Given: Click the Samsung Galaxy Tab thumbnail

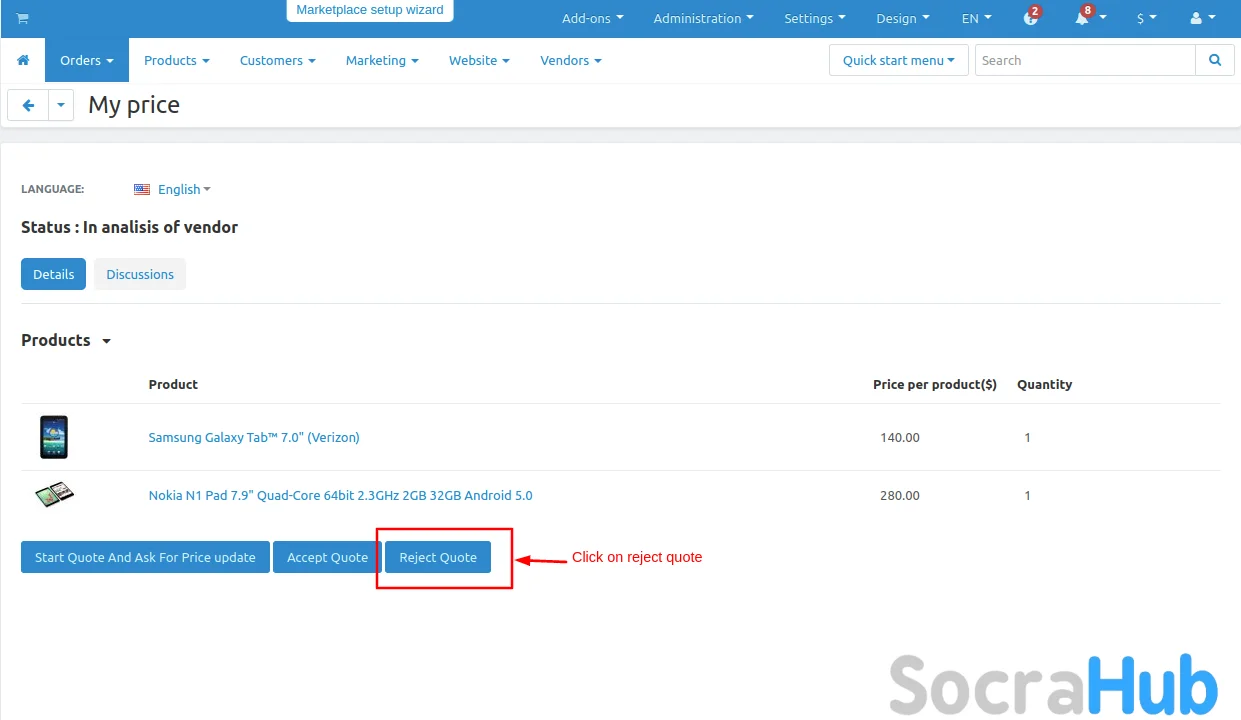Looking at the screenshot, I should point(54,437).
